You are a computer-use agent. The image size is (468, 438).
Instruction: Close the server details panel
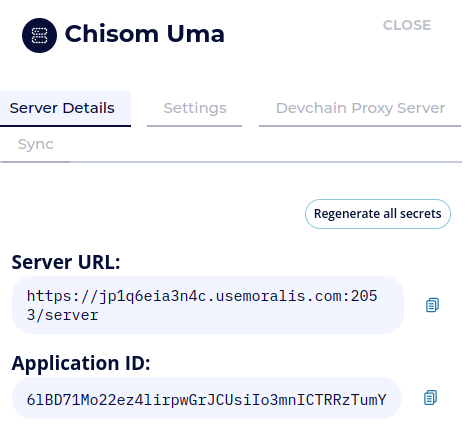pos(407,25)
